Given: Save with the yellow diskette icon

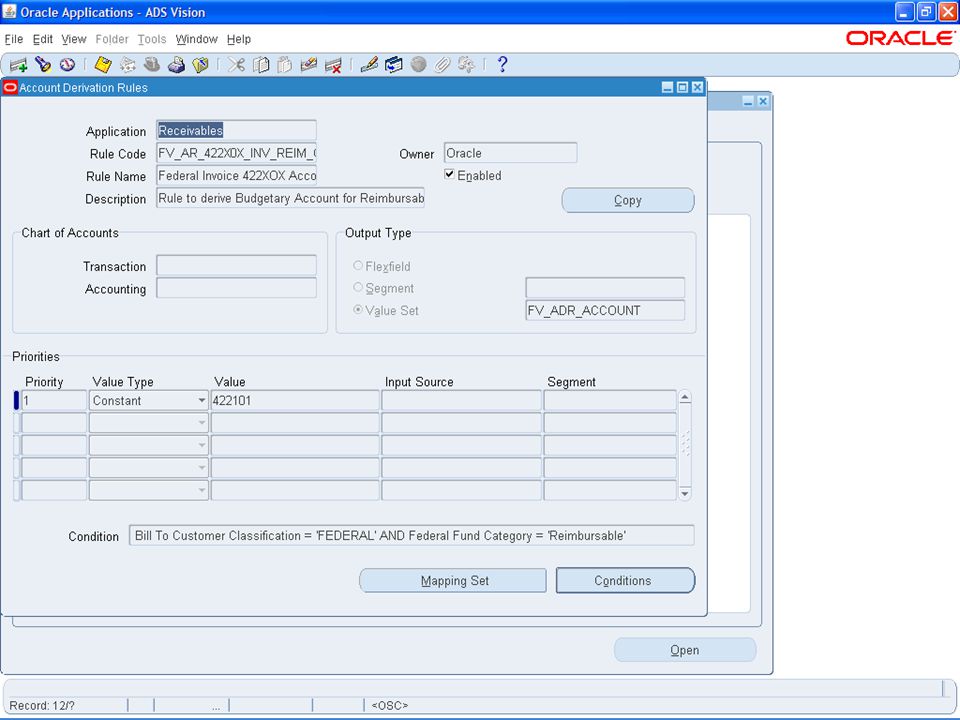Looking at the screenshot, I should (103, 64).
